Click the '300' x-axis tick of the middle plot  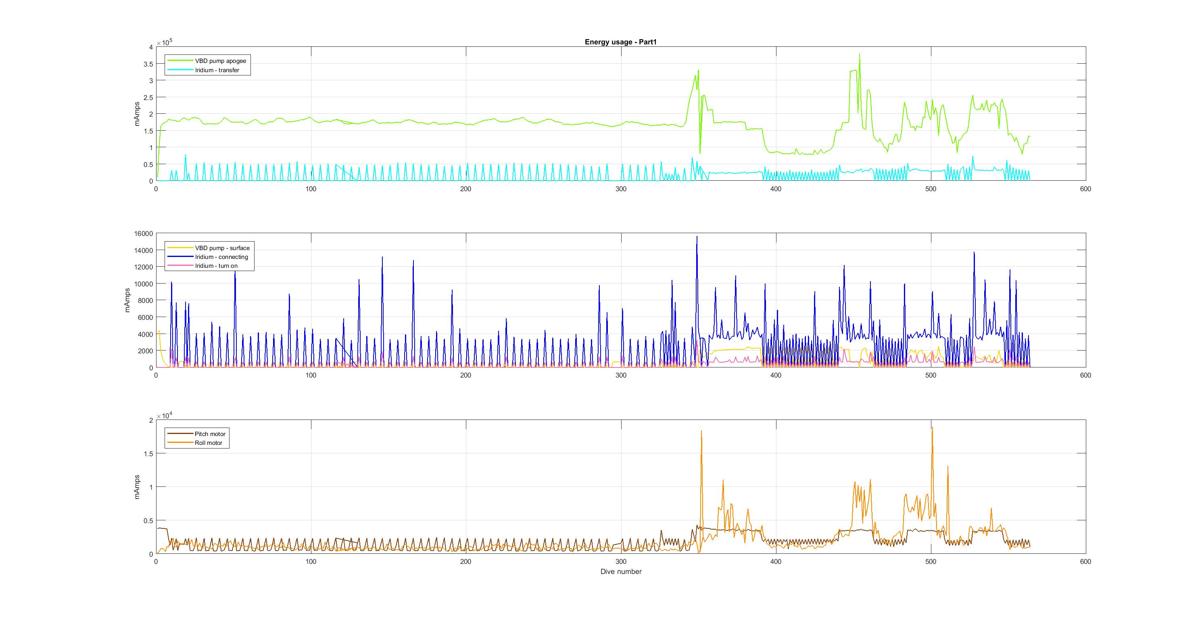coord(620,375)
